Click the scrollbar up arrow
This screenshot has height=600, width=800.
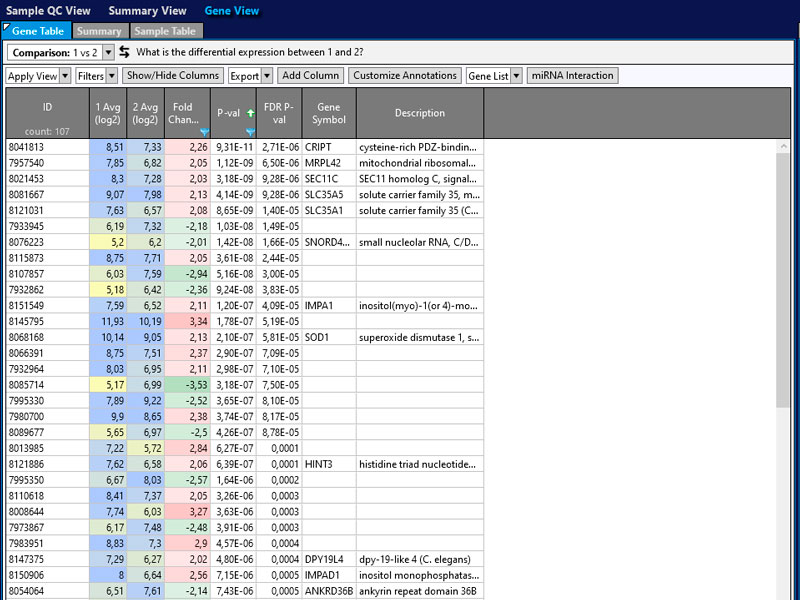coord(783,147)
